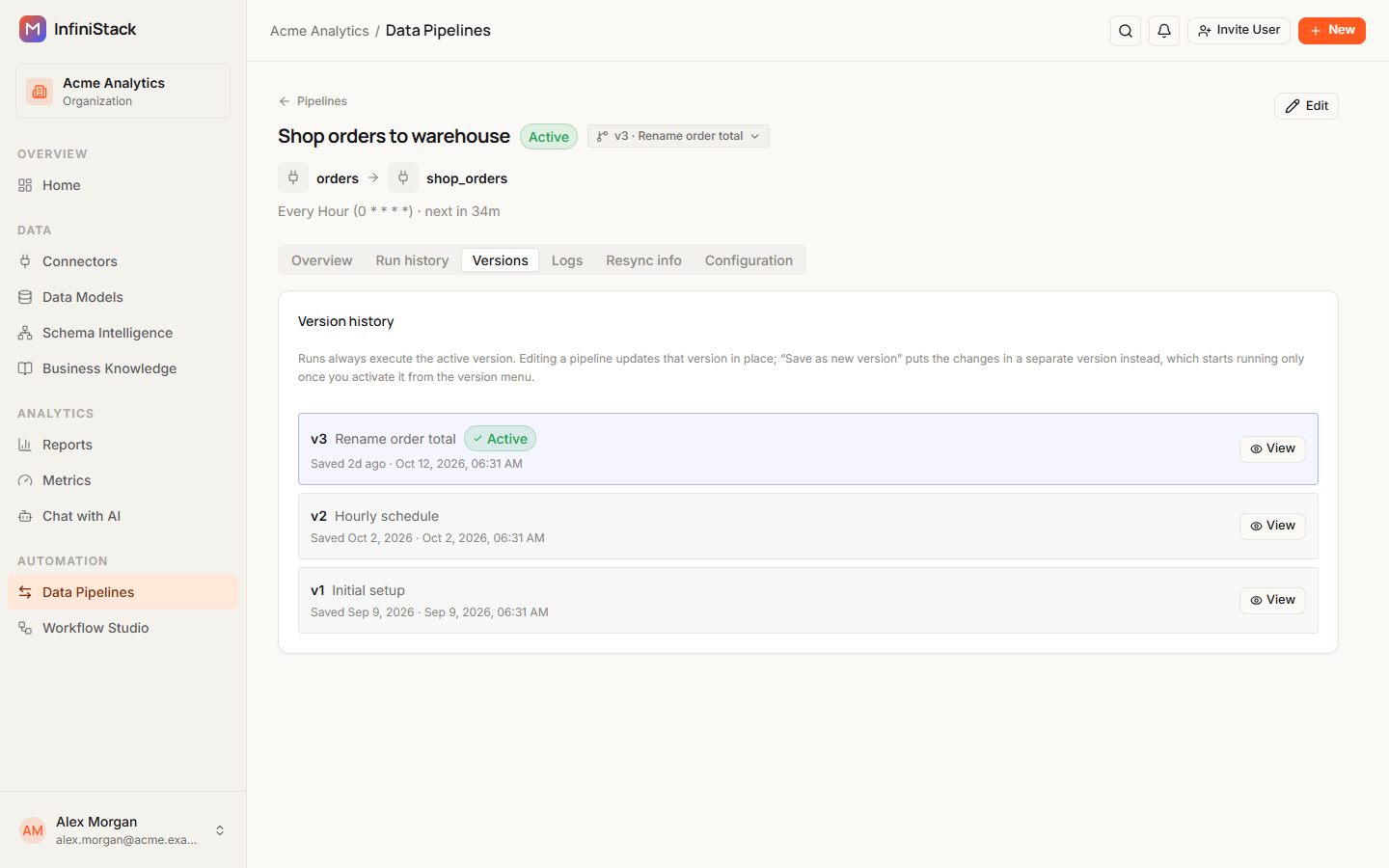Click the Acme Analytics organization icon

click(x=40, y=92)
